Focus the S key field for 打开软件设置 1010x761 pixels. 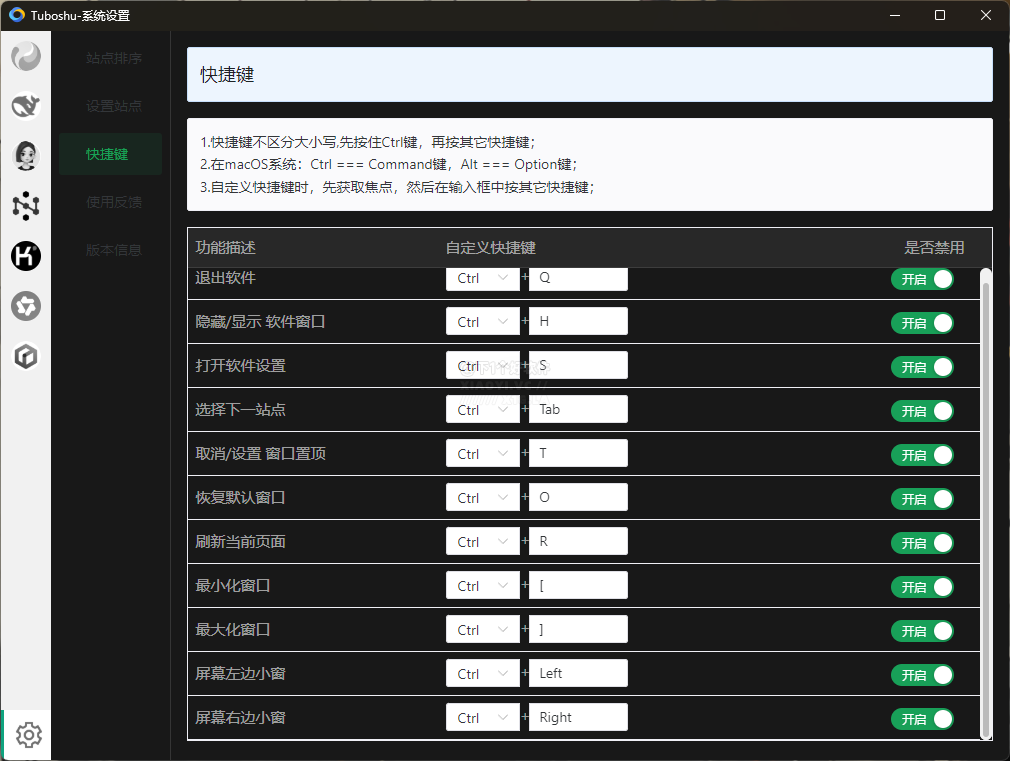(578, 365)
